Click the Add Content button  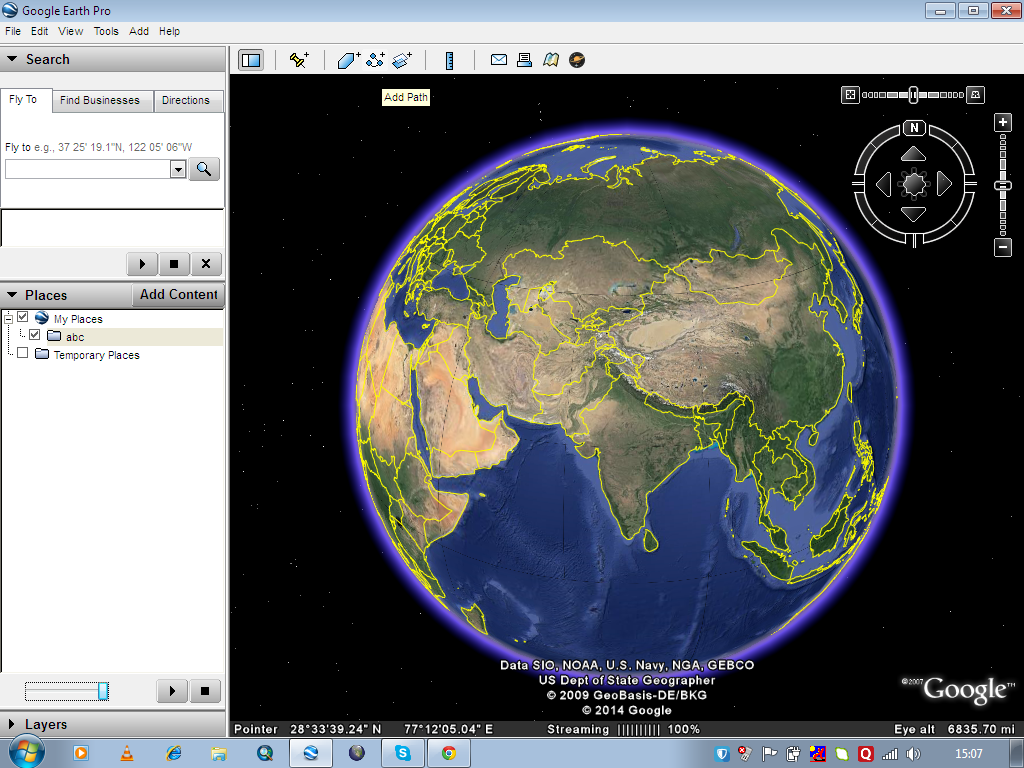pos(178,294)
